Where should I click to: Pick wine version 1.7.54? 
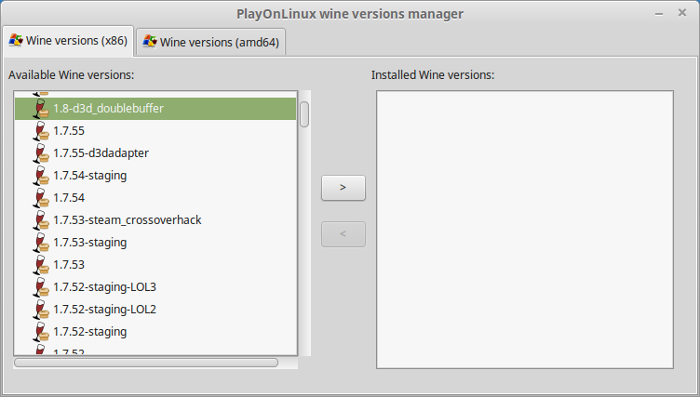[155, 198]
